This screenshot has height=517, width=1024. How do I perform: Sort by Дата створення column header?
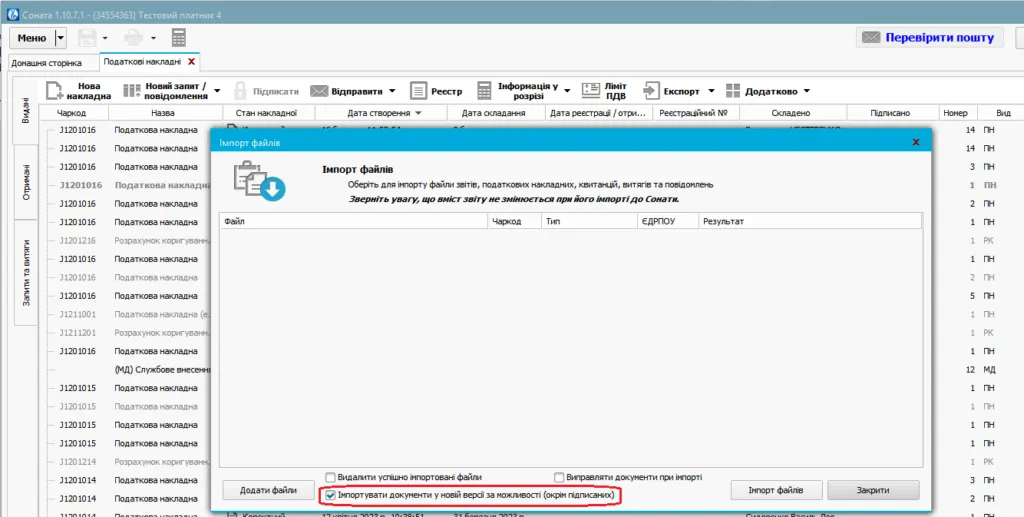tap(379, 113)
